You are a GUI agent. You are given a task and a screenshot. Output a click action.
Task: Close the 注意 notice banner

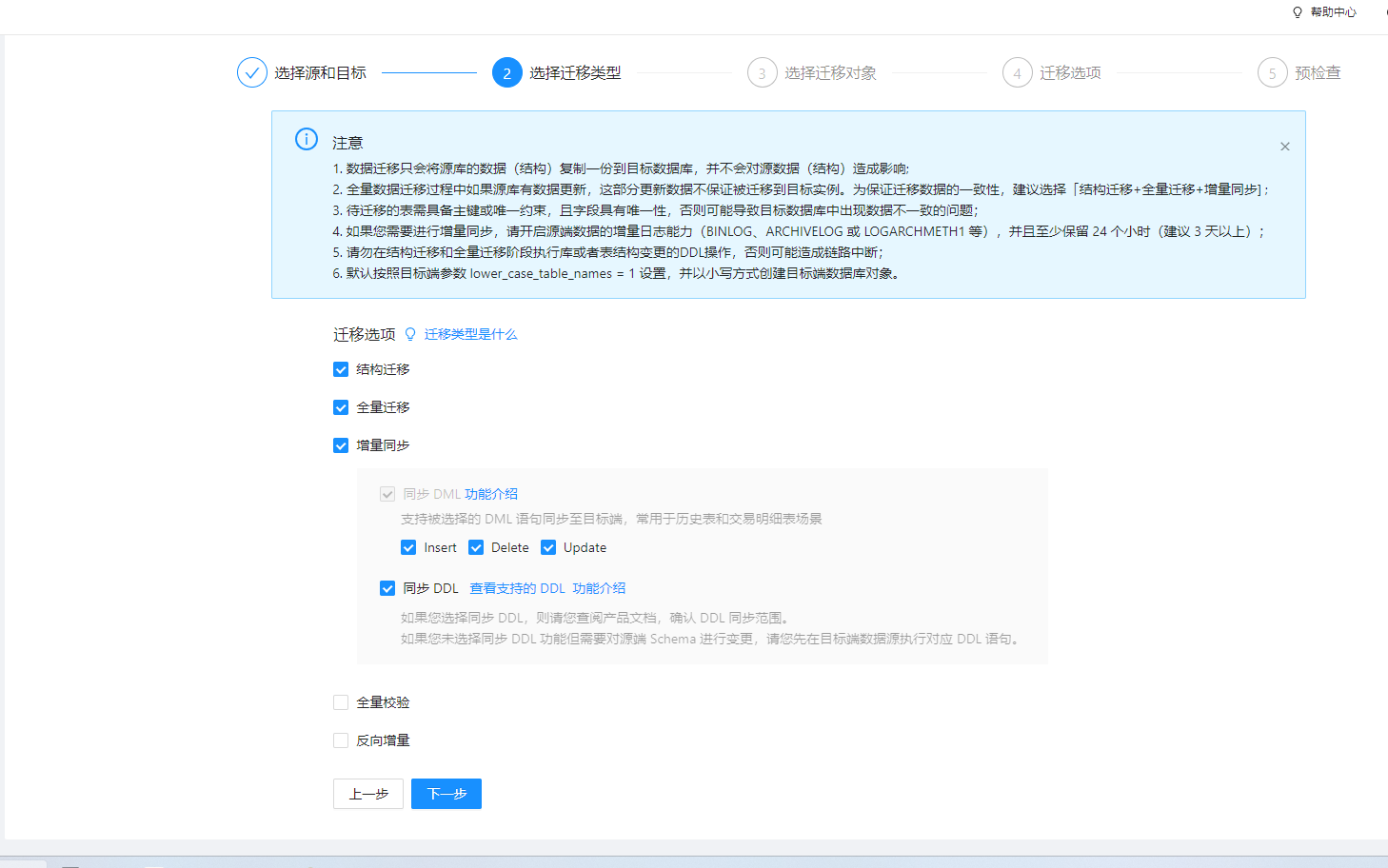[1285, 147]
